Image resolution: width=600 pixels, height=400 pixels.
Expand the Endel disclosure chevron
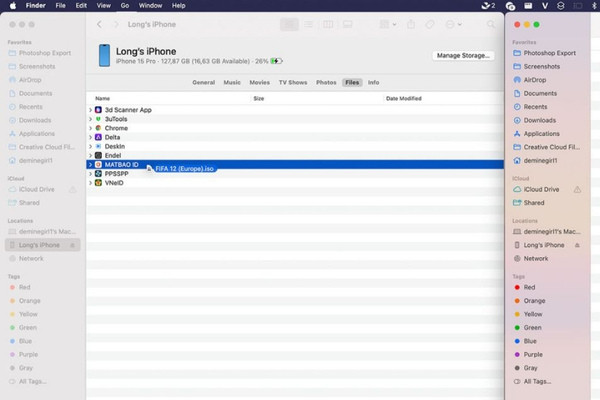point(91,155)
